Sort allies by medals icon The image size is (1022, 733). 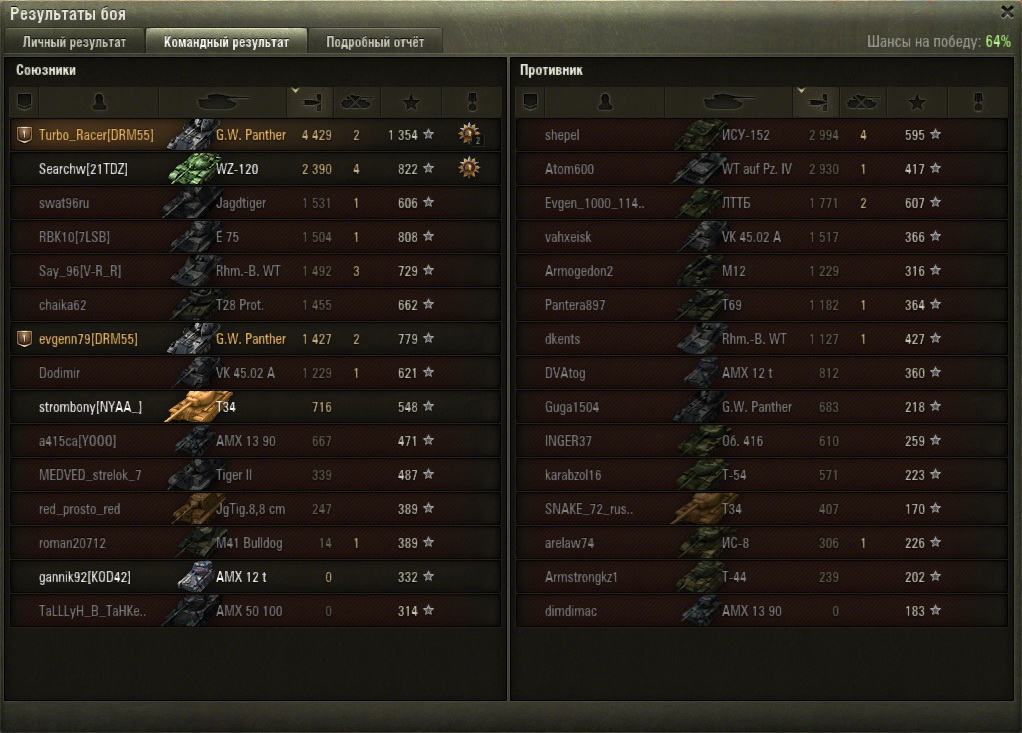(472, 102)
